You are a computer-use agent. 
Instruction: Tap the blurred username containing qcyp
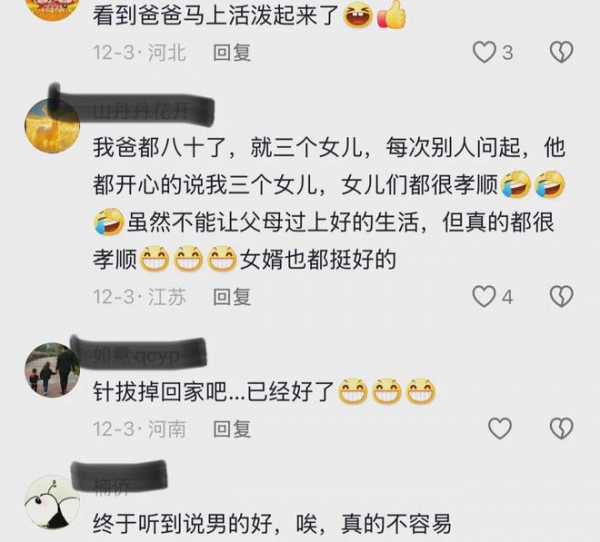(x=136, y=356)
